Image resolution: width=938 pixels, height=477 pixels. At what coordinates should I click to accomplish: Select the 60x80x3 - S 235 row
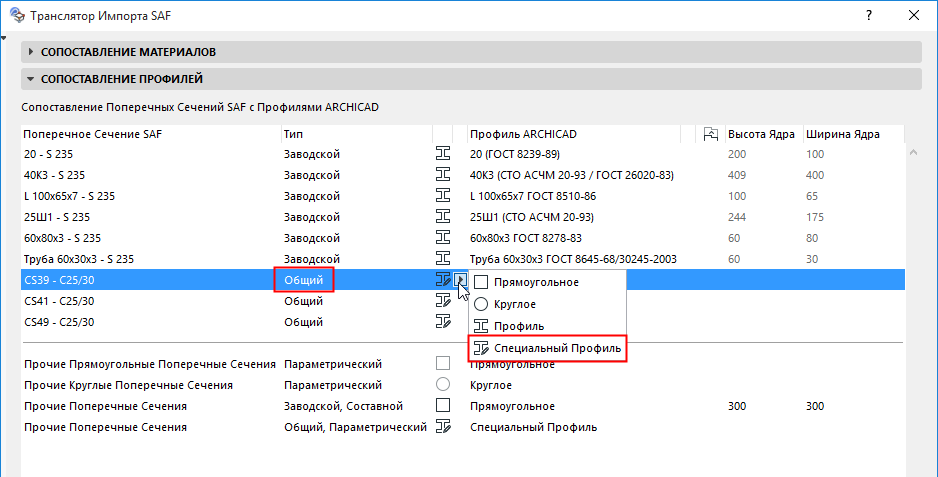[462, 238]
